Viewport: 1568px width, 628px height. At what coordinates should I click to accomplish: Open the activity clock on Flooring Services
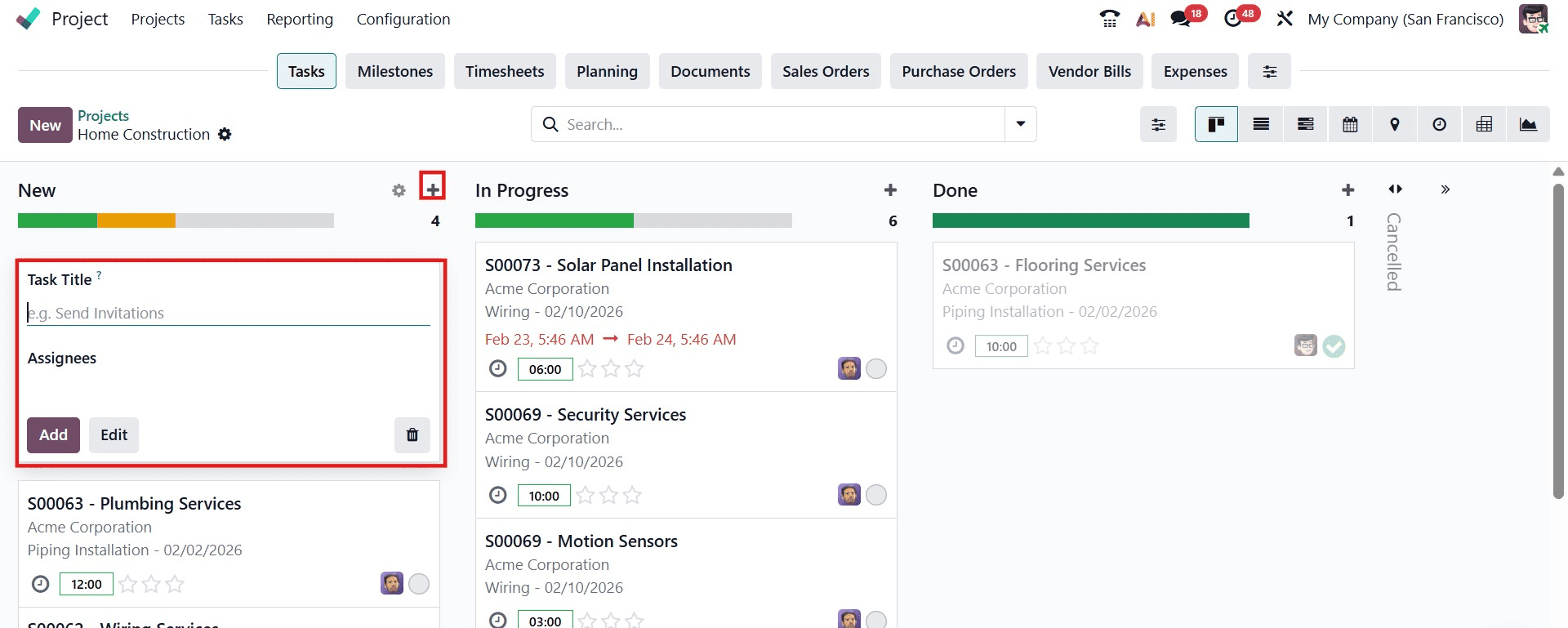[x=955, y=346]
